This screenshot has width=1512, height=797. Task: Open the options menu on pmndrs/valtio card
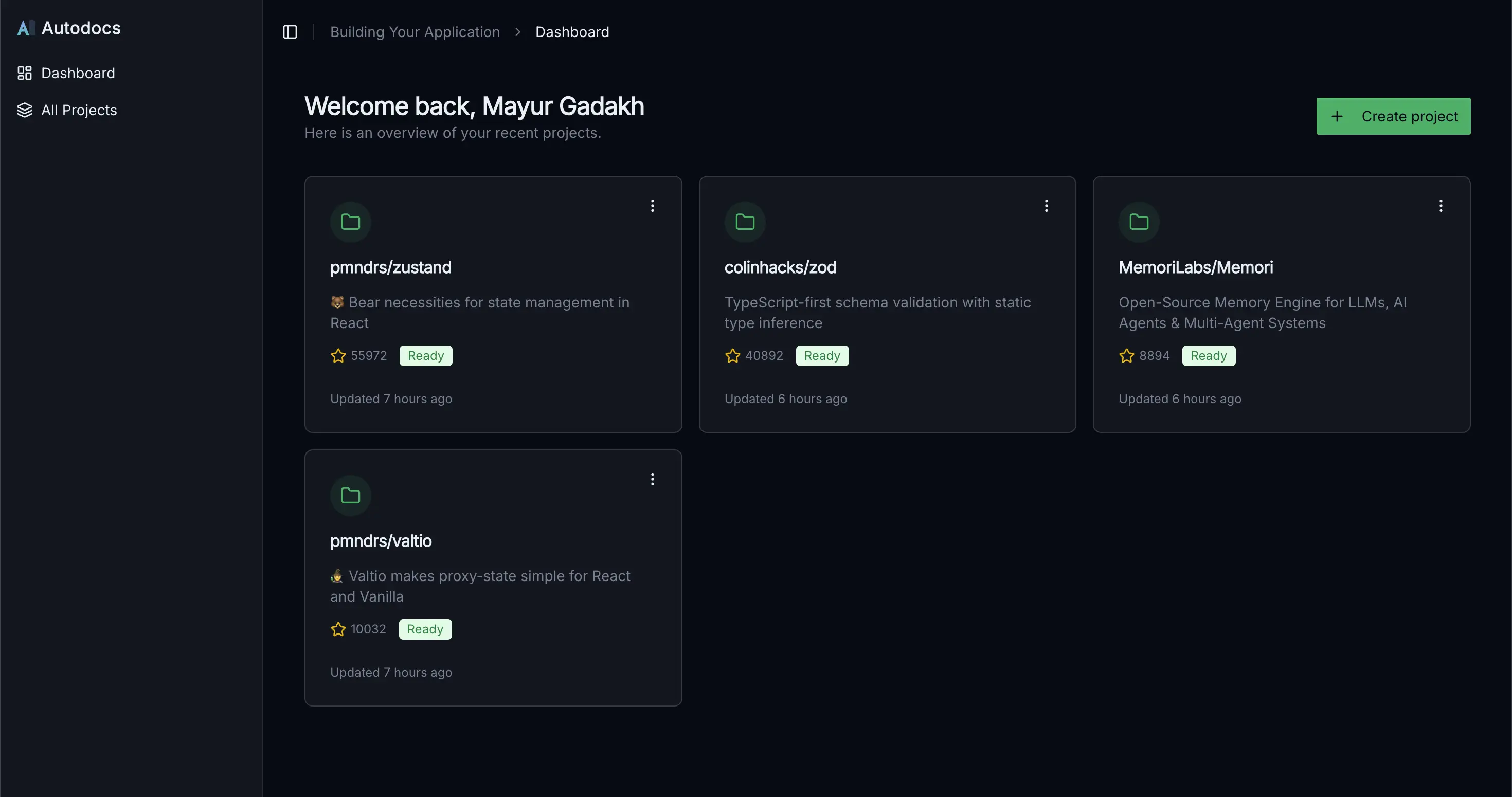click(x=652, y=479)
